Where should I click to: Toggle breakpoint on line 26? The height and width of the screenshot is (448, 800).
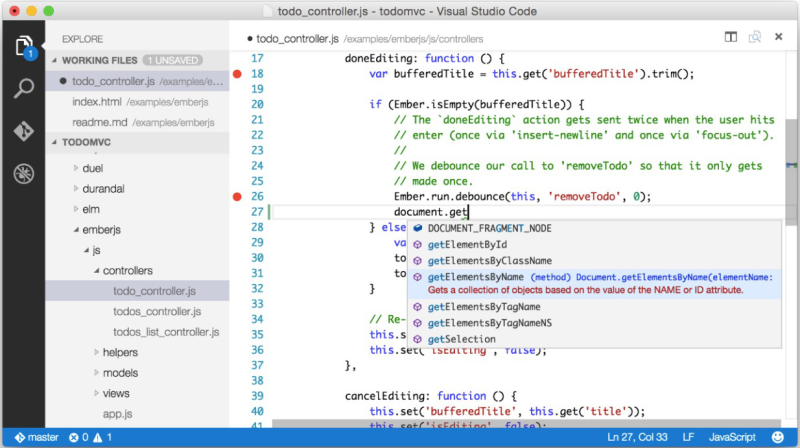(237, 196)
